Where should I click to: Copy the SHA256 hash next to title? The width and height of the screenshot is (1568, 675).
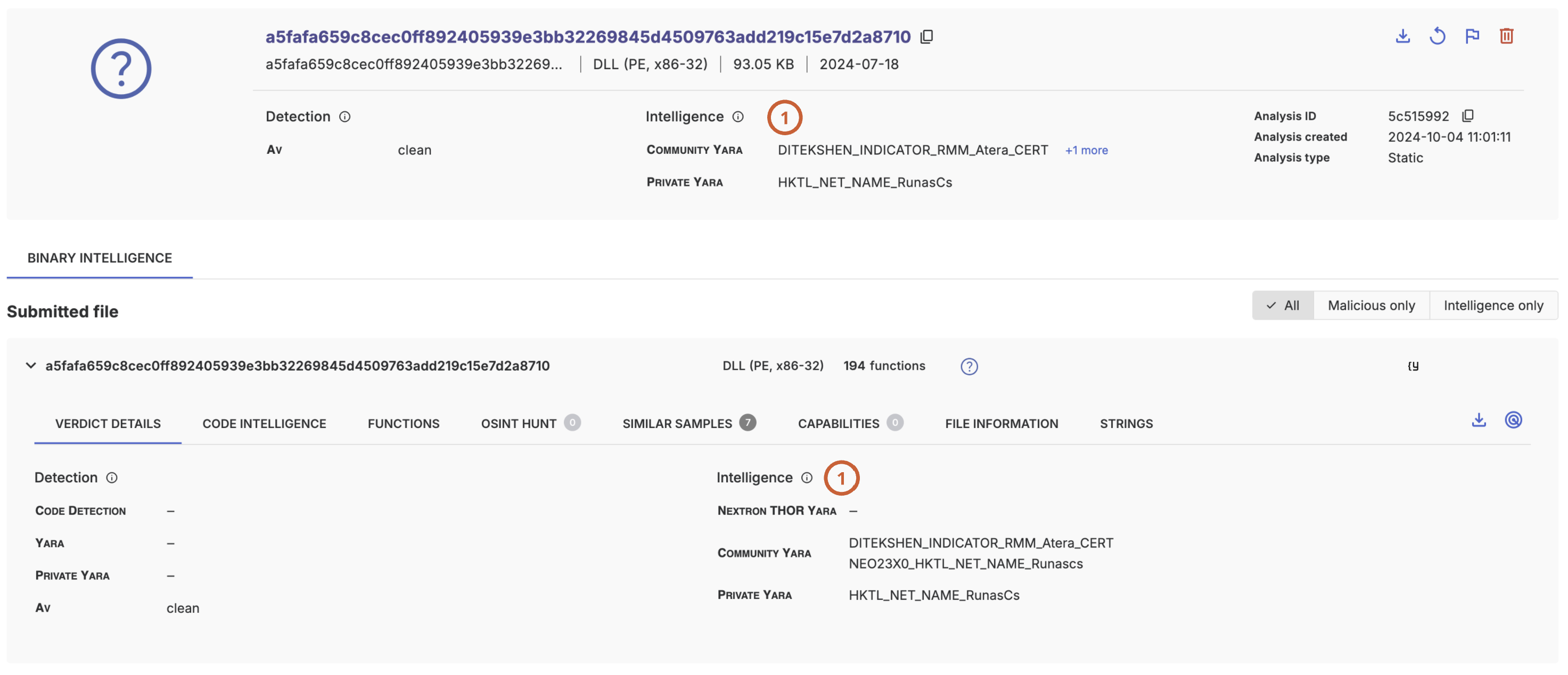click(926, 37)
